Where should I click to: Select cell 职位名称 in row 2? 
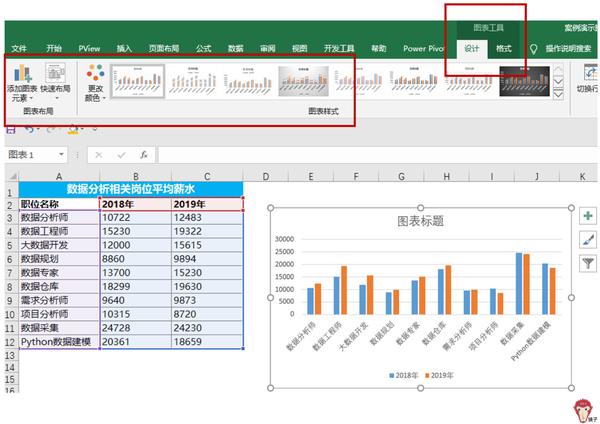[x=59, y=204]
